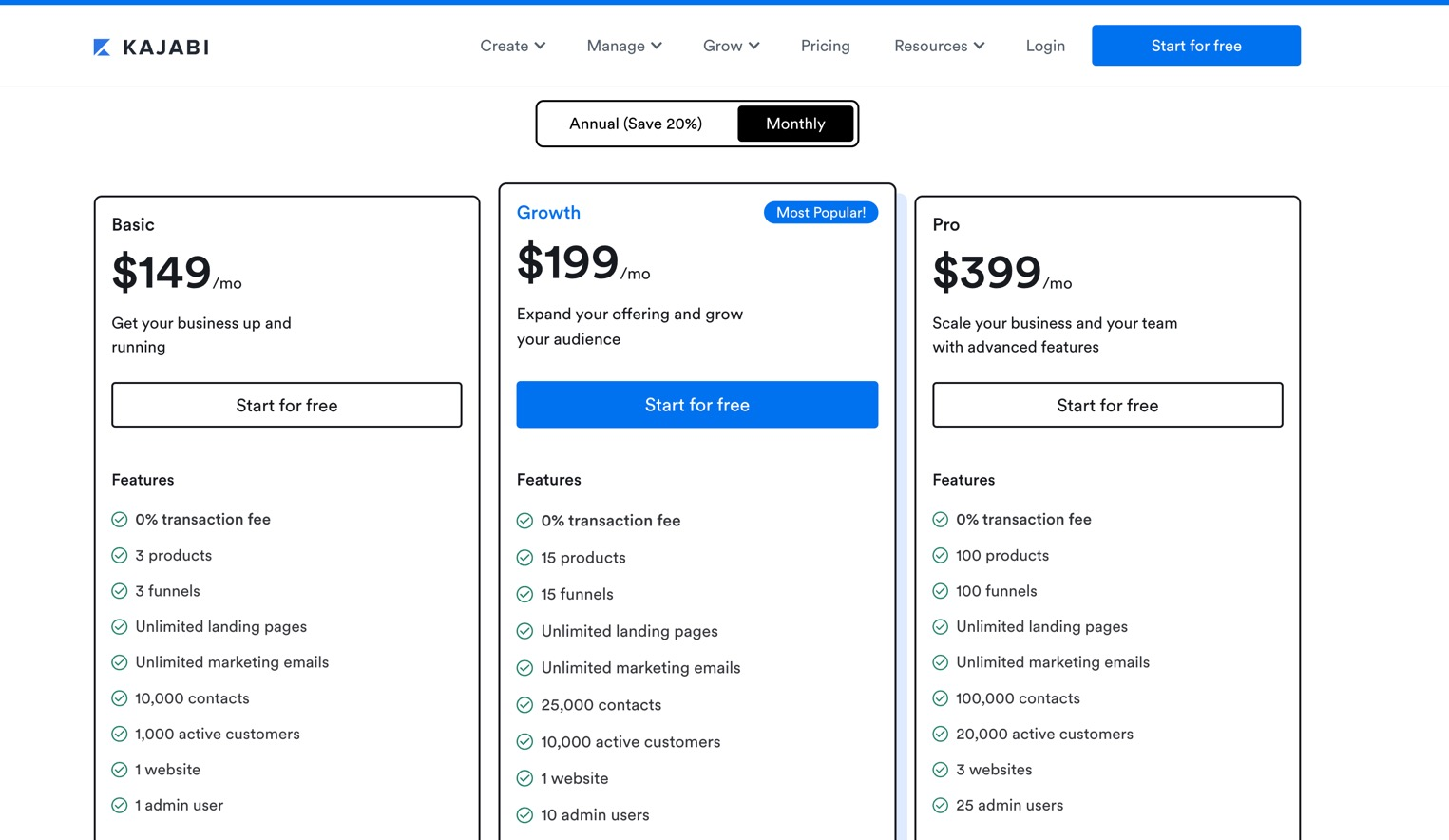Screen dimensions: 1449x840
Task: Click Growth 1 website text
Action: (575, 778)
